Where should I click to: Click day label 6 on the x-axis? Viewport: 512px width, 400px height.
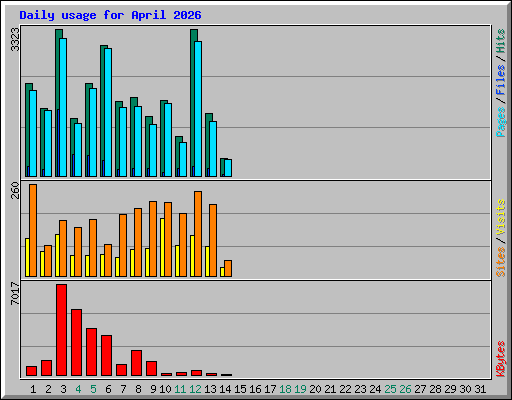click(x=108, y=389)
